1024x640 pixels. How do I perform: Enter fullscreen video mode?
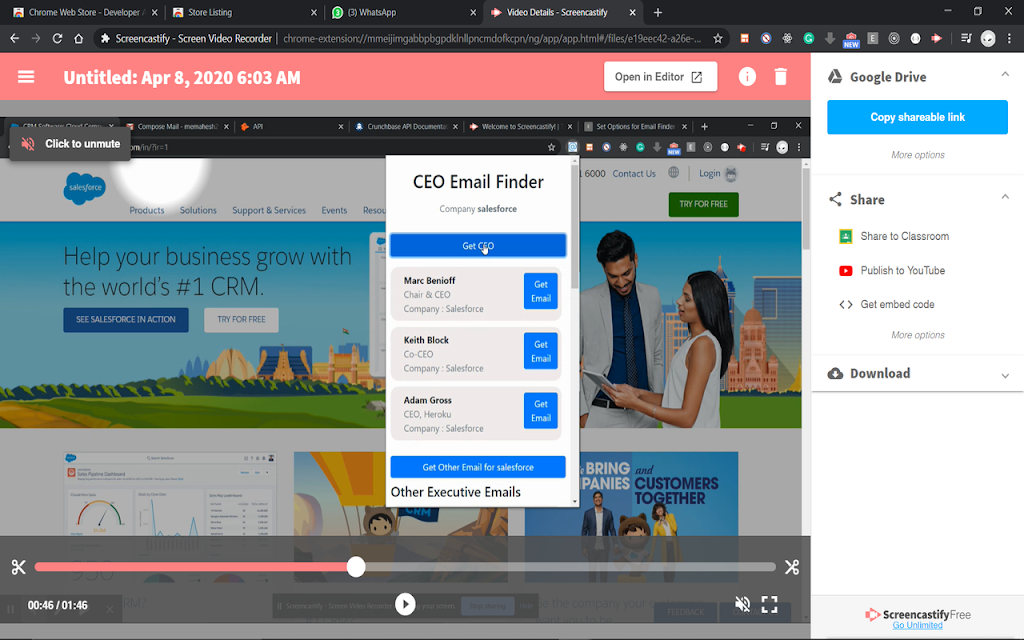(769, 604)
